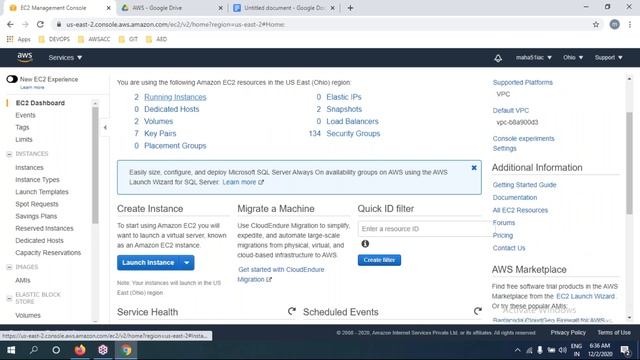640x360 pixels.
Task: Reload the page with refresh icon
Action: [40, 24]
